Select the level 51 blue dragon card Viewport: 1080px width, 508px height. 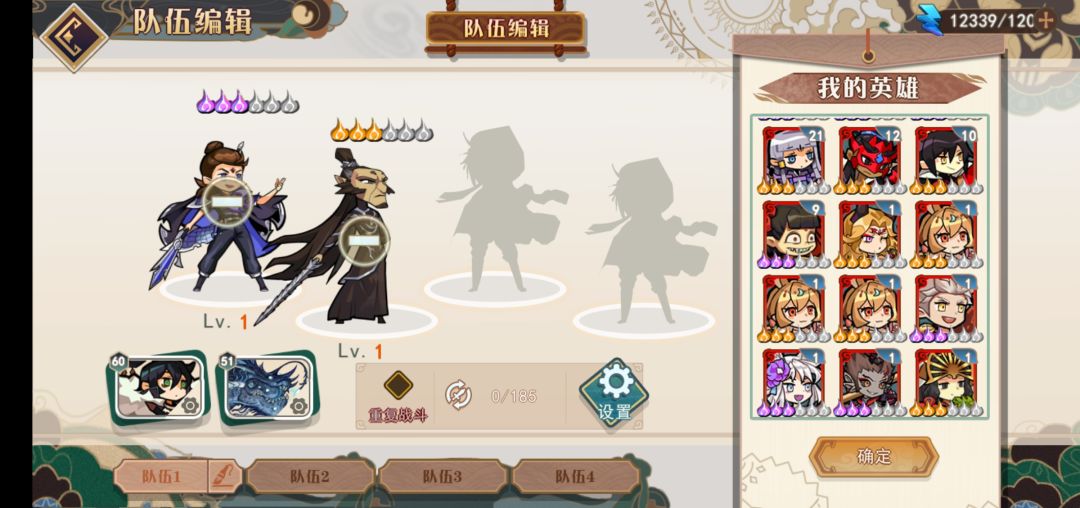click(x=268, y=388)
